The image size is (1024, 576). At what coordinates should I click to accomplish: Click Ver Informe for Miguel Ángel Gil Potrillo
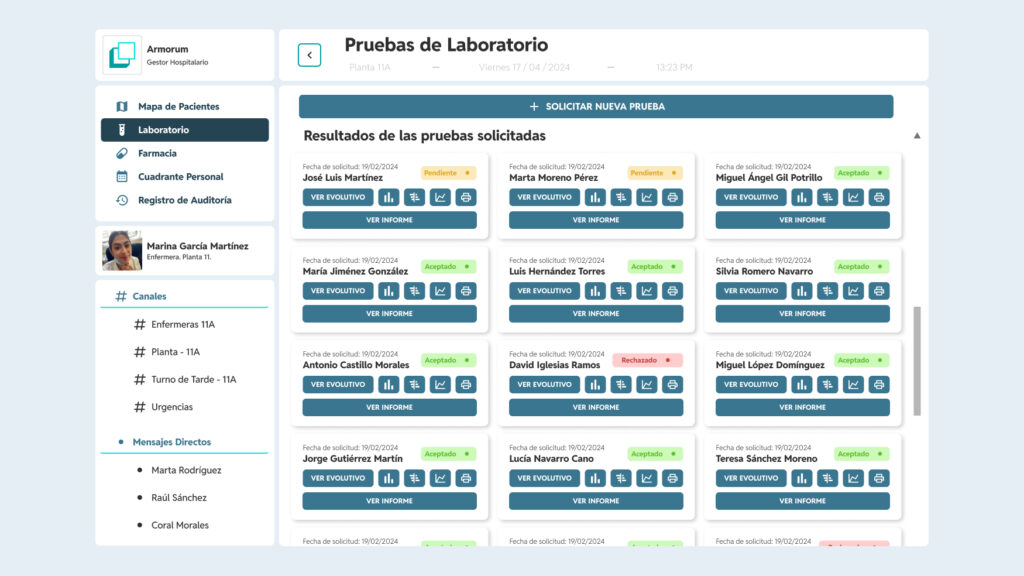coord(803,220)
